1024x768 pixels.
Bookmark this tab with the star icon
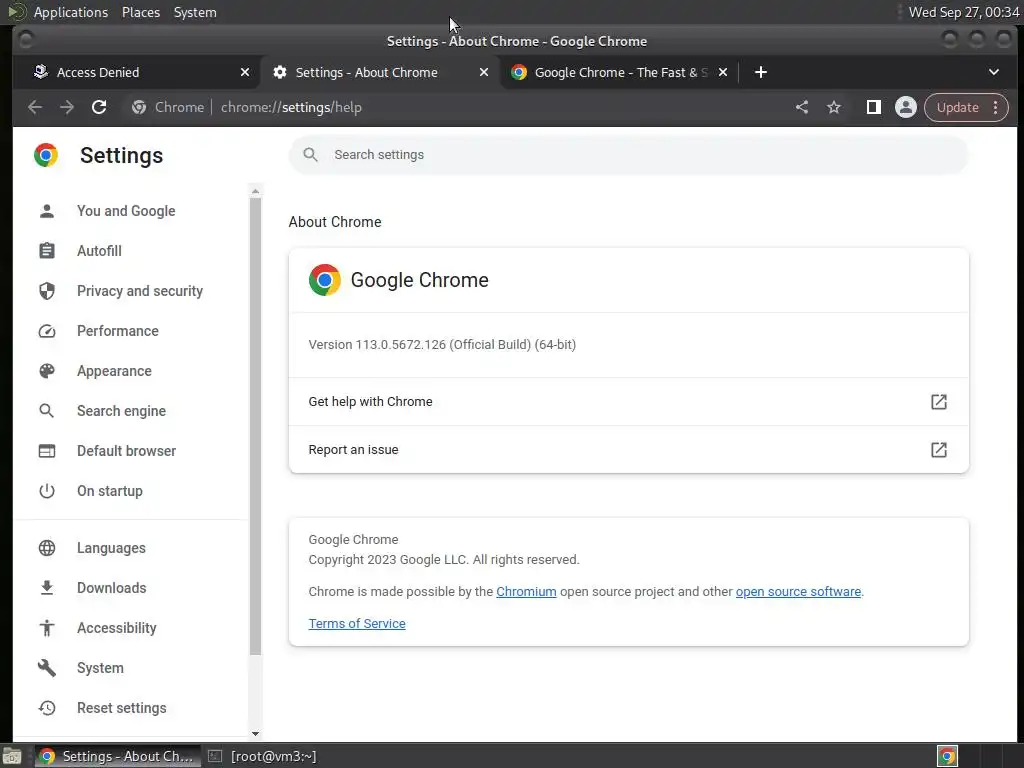point(834,107)
